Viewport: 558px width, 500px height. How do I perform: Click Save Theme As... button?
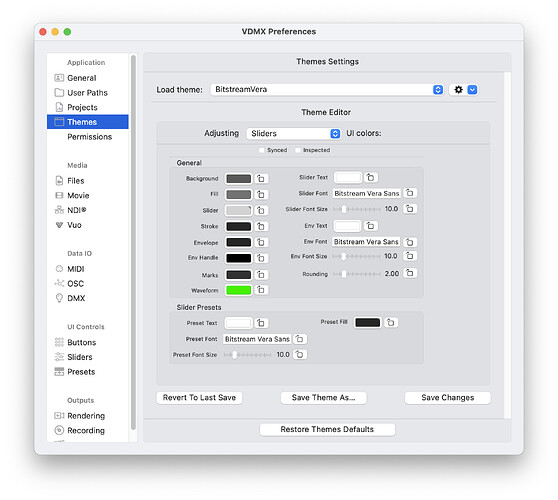tap(323, 398)
